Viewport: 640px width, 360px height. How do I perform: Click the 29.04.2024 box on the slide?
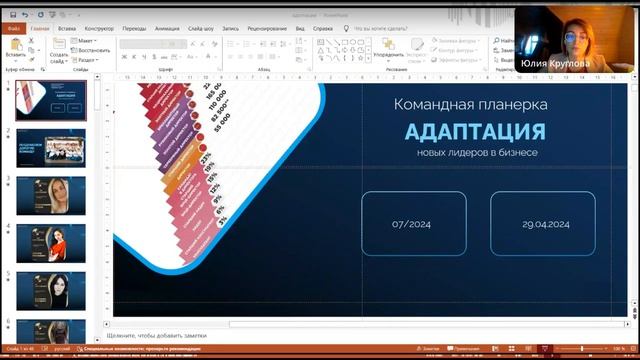[543, 224]
